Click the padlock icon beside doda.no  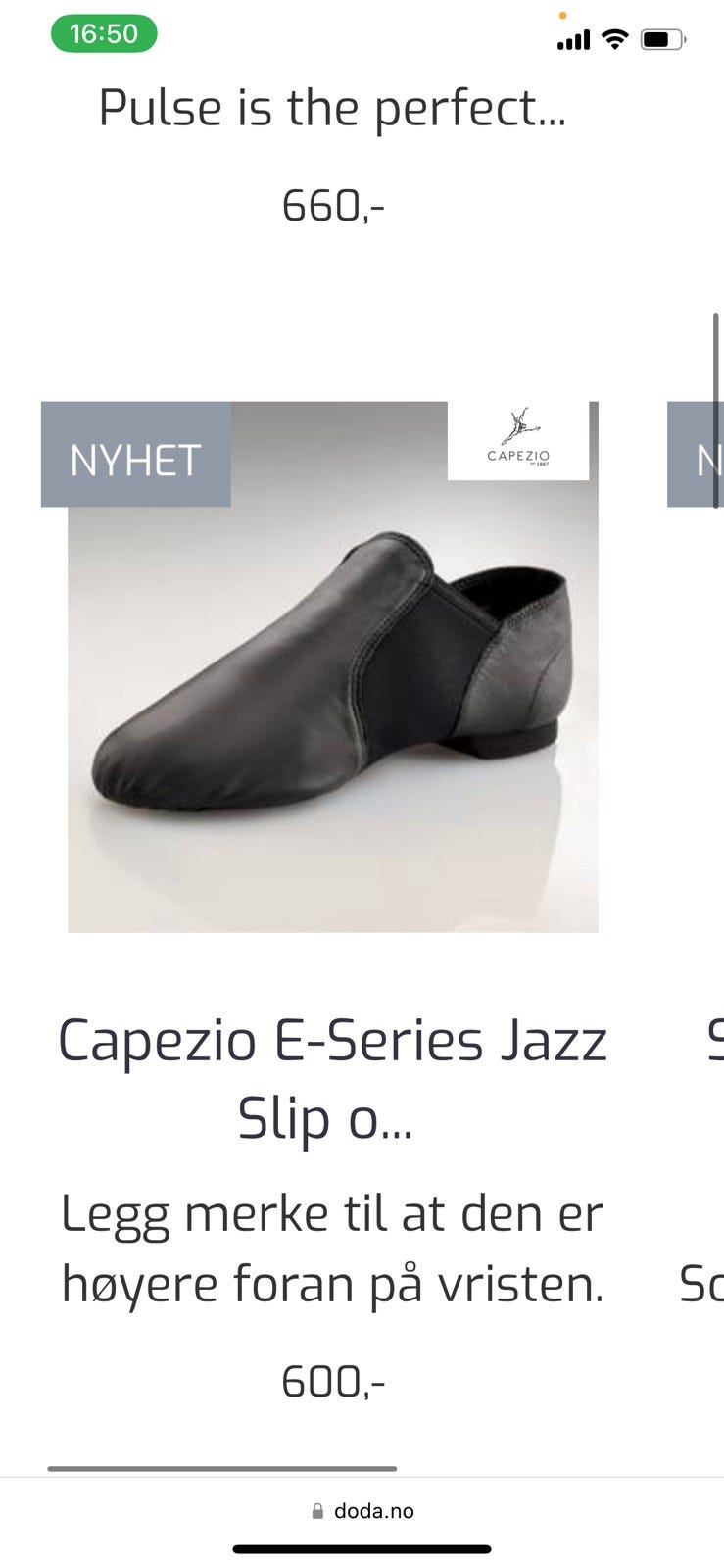tap(317, 1511)
